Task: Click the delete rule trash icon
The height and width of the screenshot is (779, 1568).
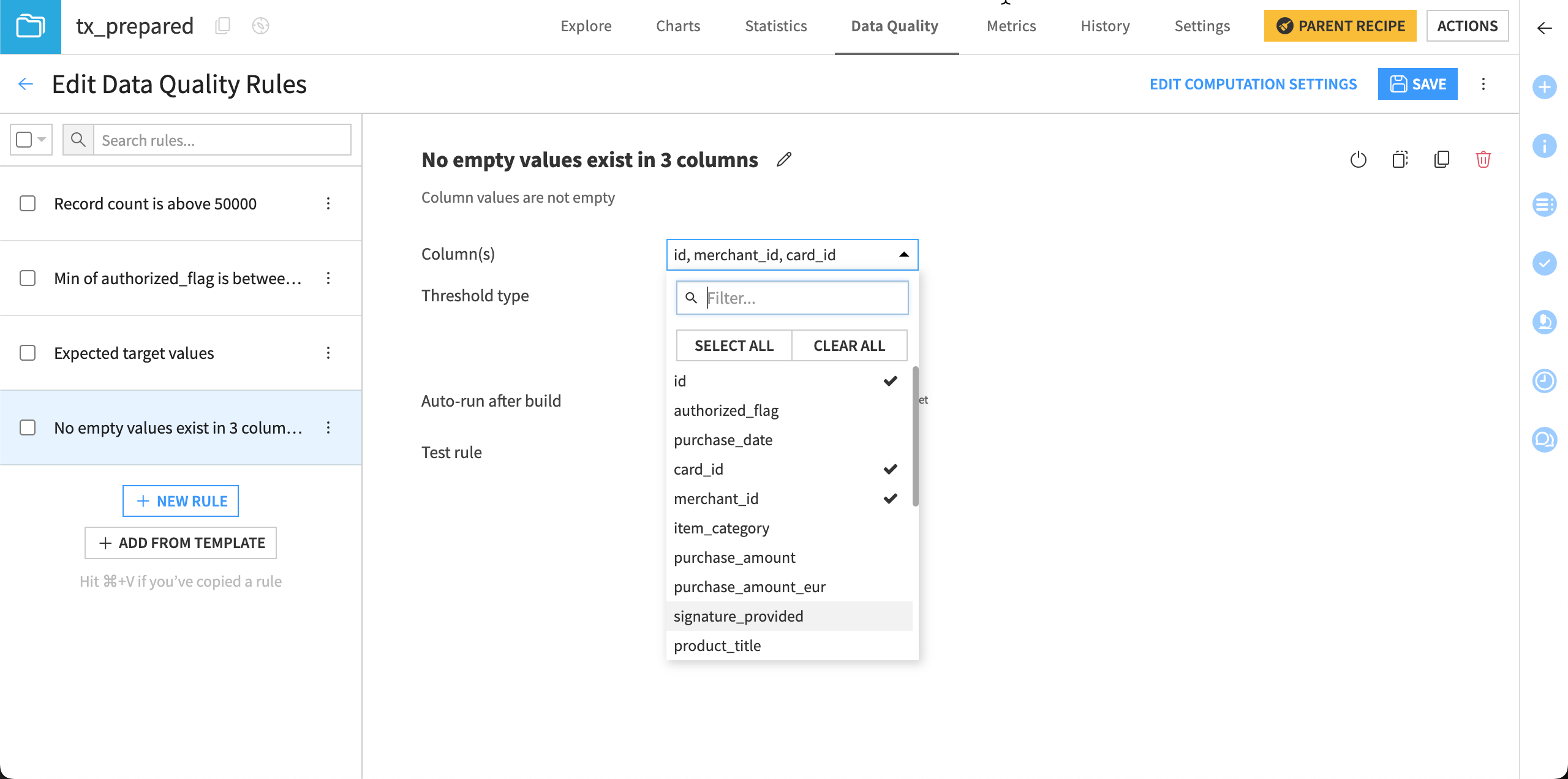Action: [1484, 158]
